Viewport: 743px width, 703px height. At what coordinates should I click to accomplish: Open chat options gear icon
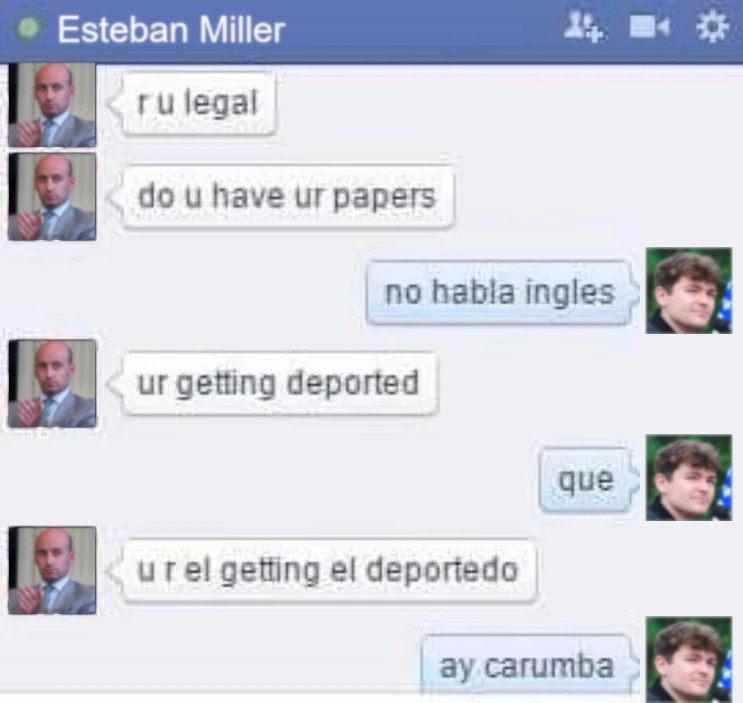(x=712, y=27)
